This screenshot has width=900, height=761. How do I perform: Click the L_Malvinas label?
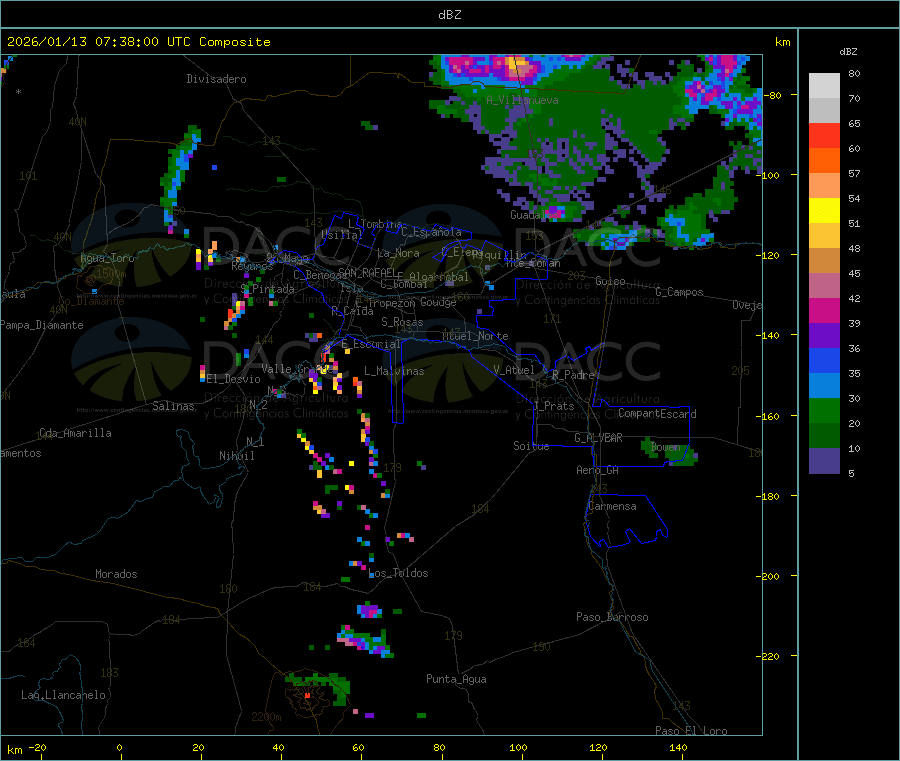(x=394, y=371)
